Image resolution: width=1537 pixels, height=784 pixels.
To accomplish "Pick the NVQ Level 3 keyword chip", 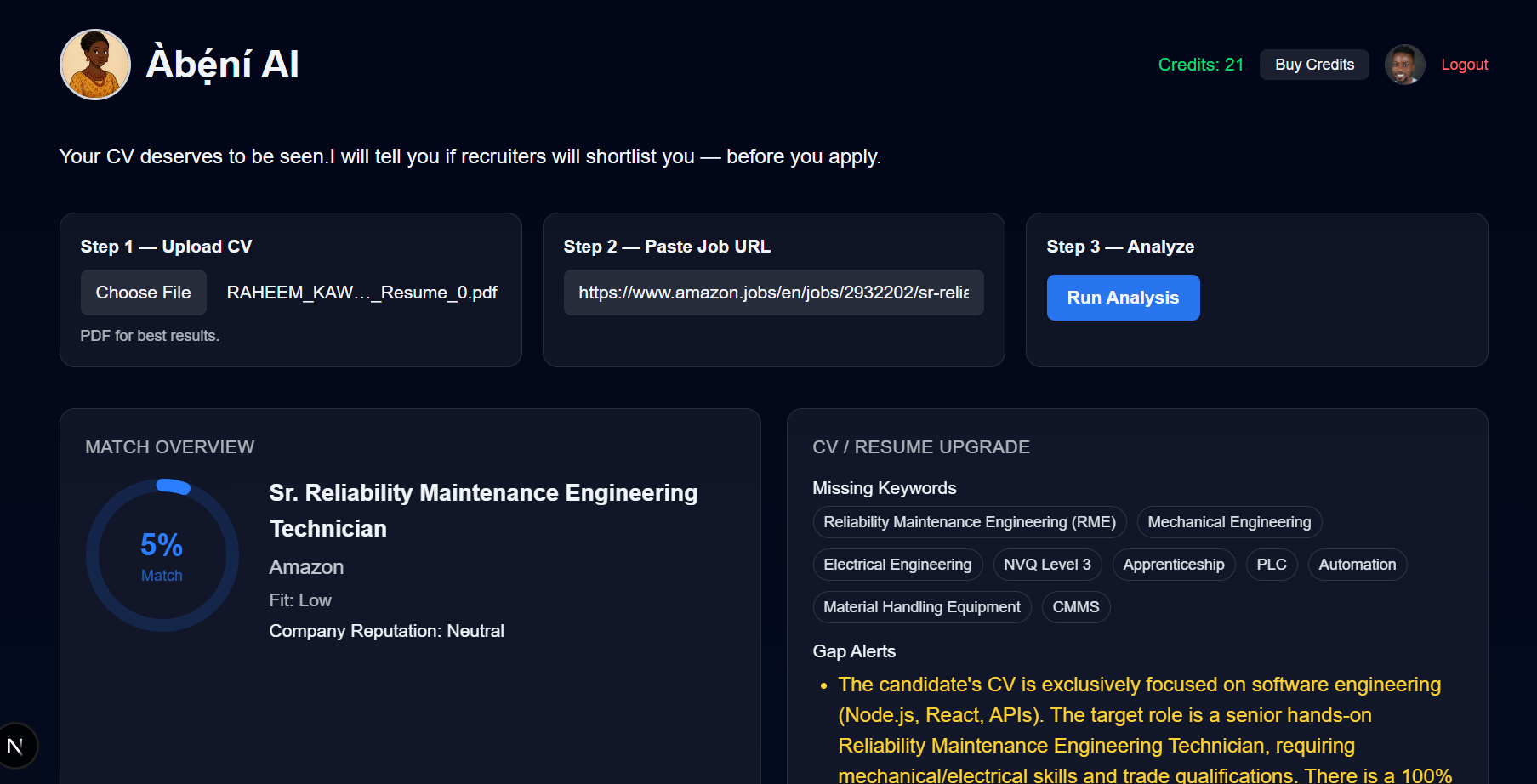I will click(1047, 565).
